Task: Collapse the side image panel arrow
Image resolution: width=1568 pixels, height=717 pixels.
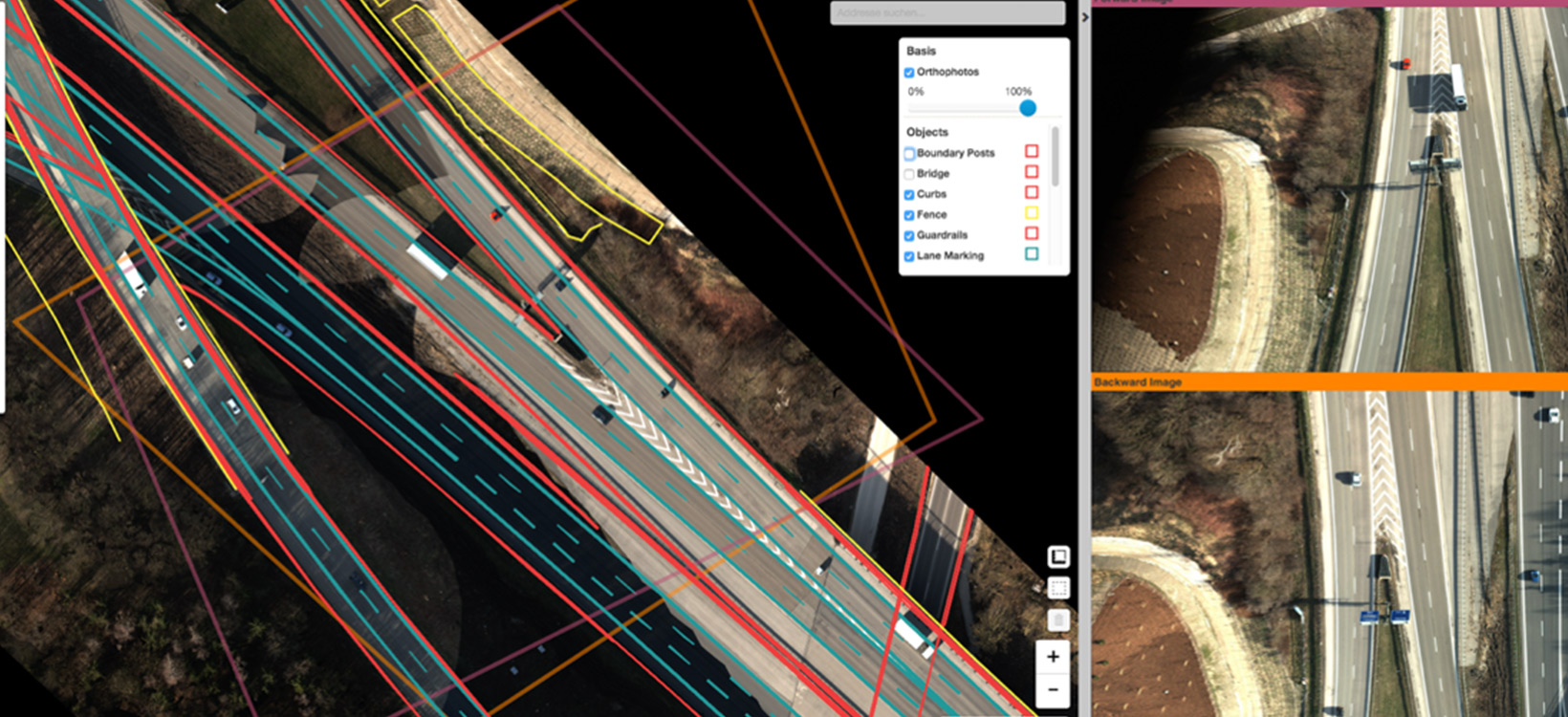Action: 1085,17
